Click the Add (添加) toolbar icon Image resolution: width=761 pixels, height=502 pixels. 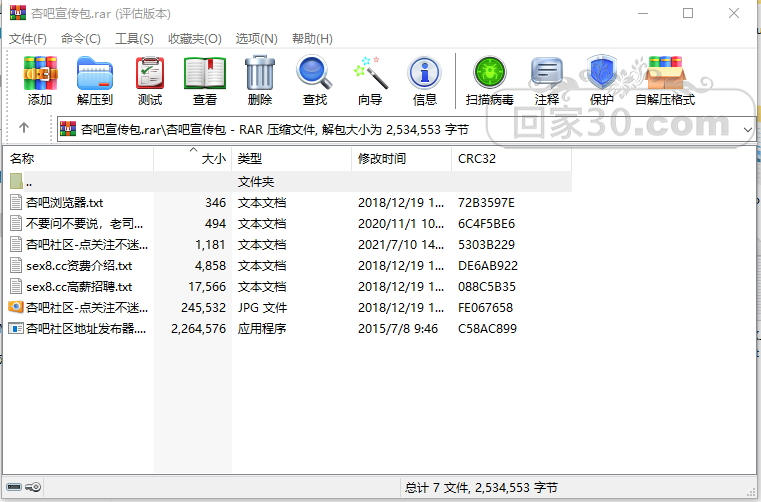[x=40, y=74]
